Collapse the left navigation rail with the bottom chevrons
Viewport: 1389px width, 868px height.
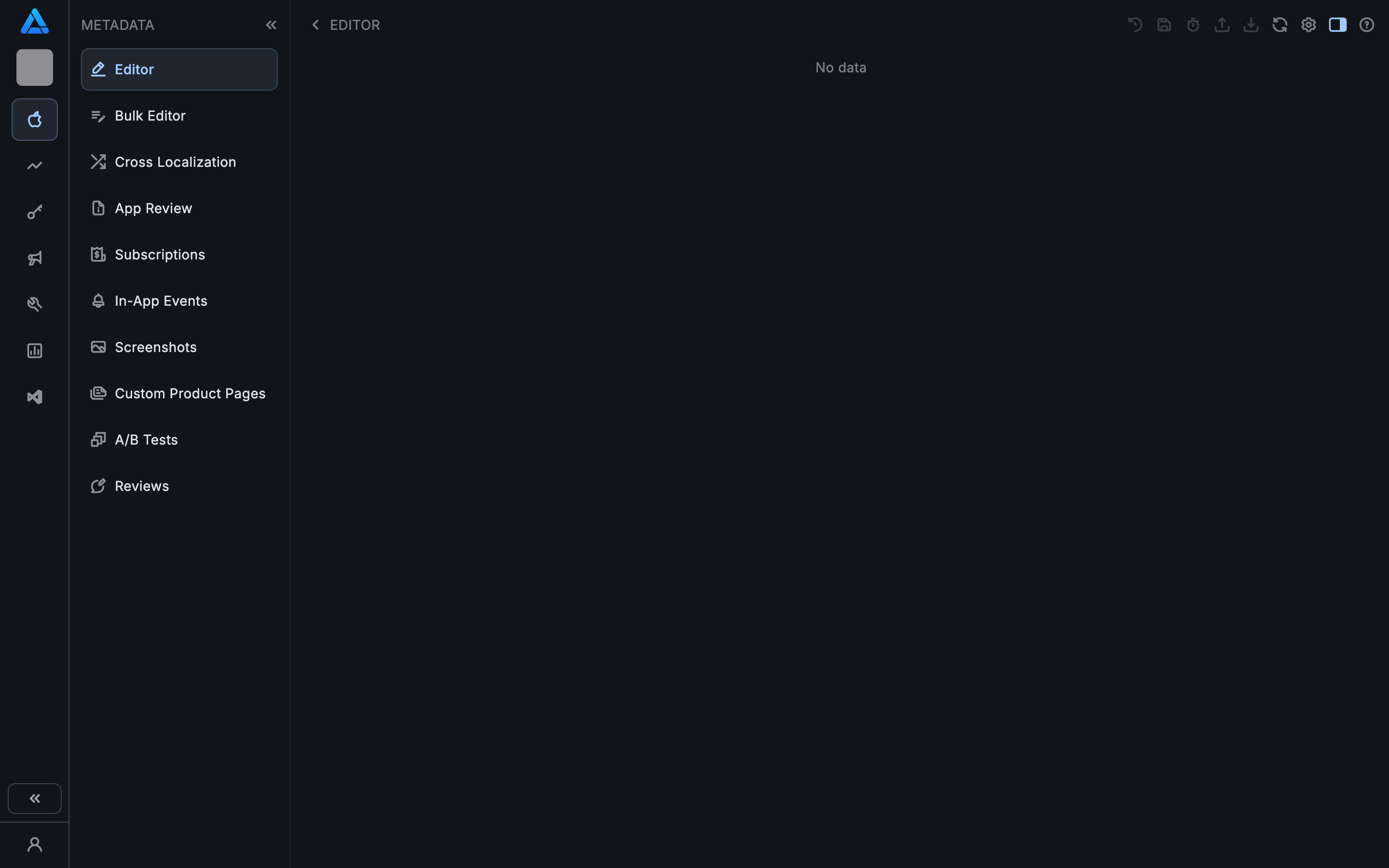(34, 798)
